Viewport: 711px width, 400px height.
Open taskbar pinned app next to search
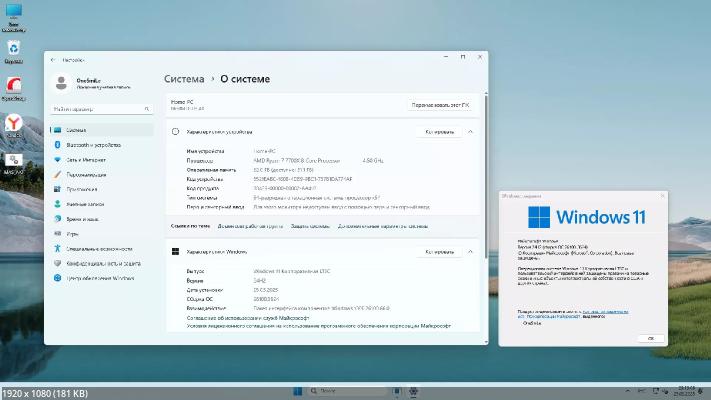397,391
